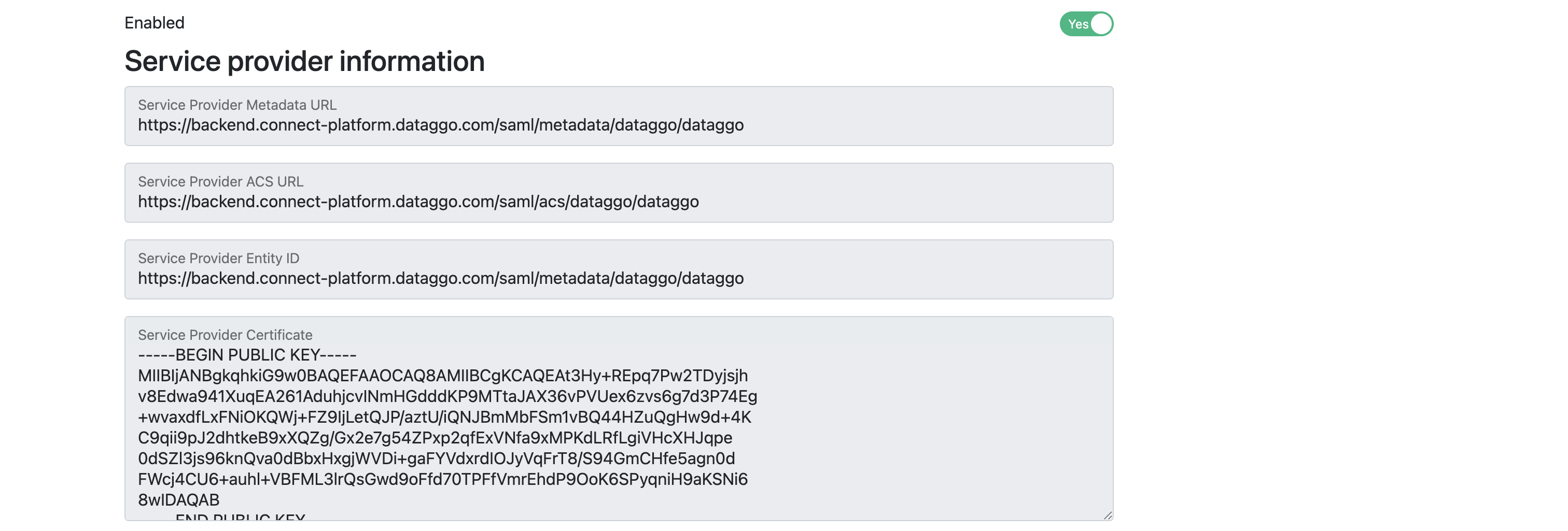This screenshot has width=1568, height=531.
Task: Click the Service Provider Metadata URL label
Action: (239, 104)
